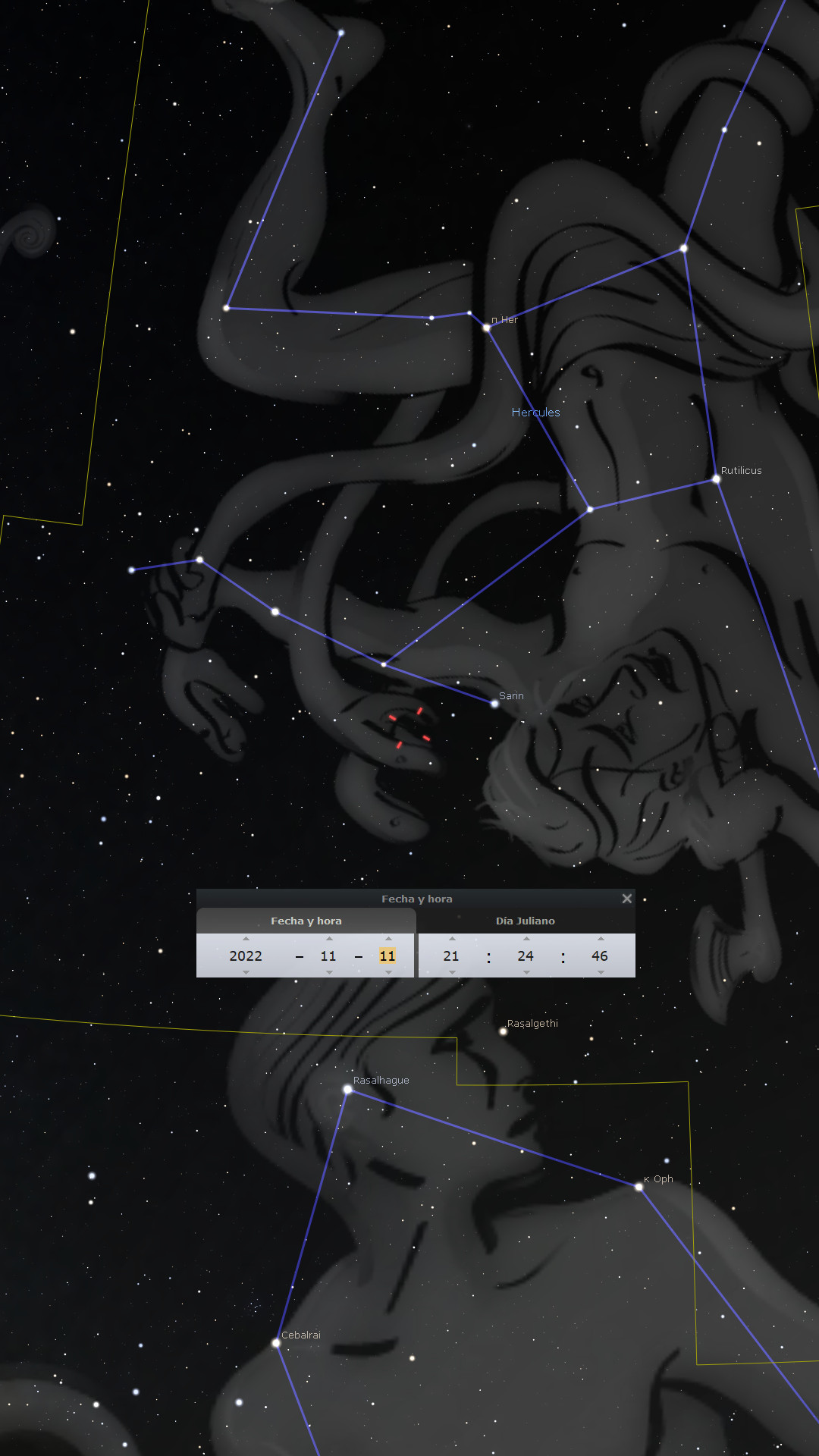Click the Hercules constellation label
This screenshot has height=1456, width=819.
tap(535, 413)
